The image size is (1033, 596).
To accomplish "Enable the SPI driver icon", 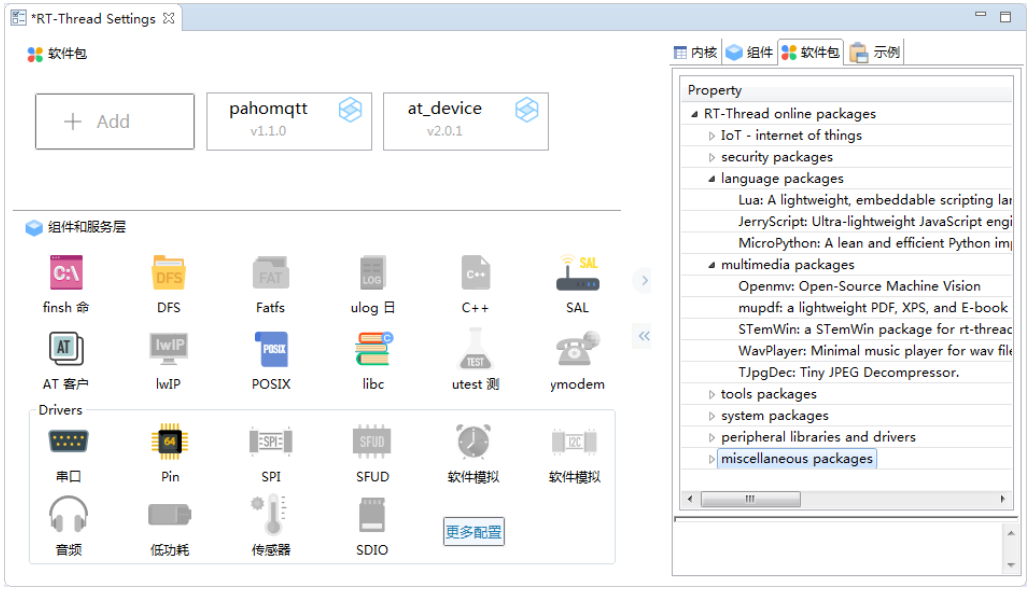I will pos(271,441).
